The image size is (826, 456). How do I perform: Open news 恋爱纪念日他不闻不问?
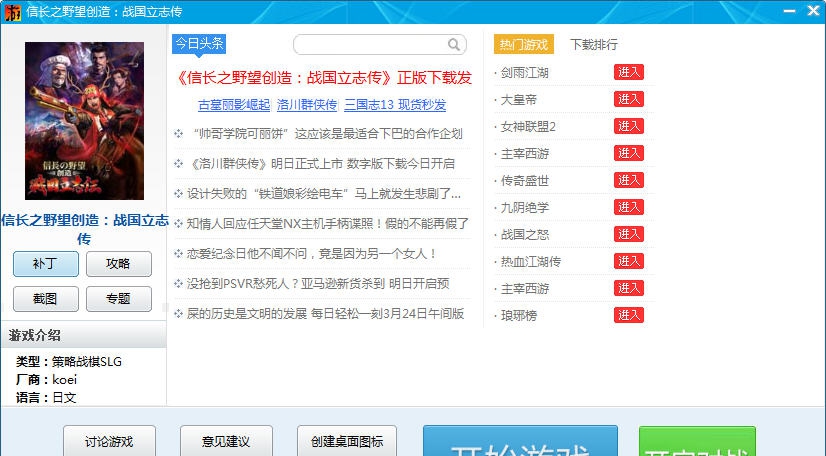point(312,254)
